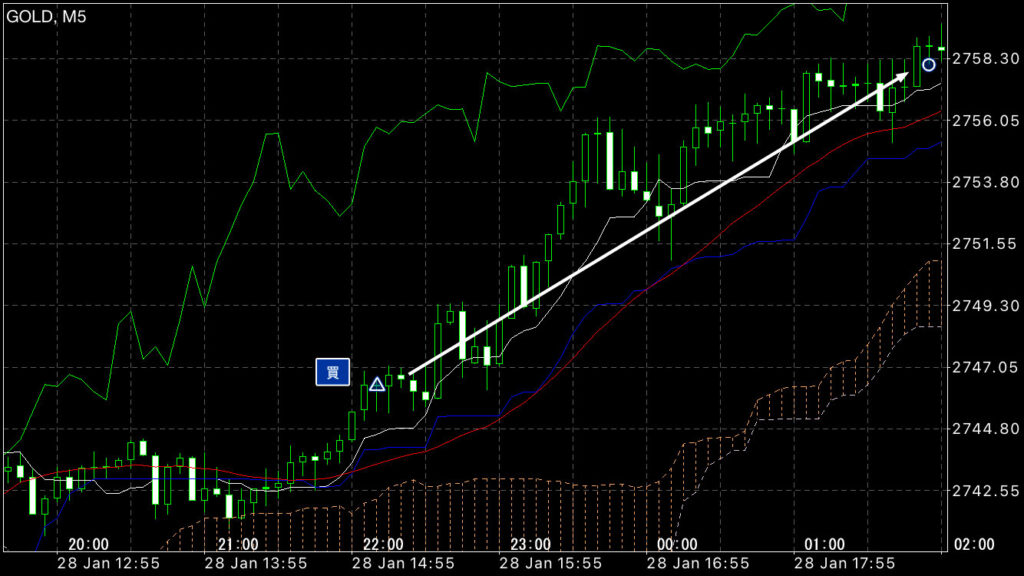
Task: Click the 01:00 time label
Action: [825, 544]
